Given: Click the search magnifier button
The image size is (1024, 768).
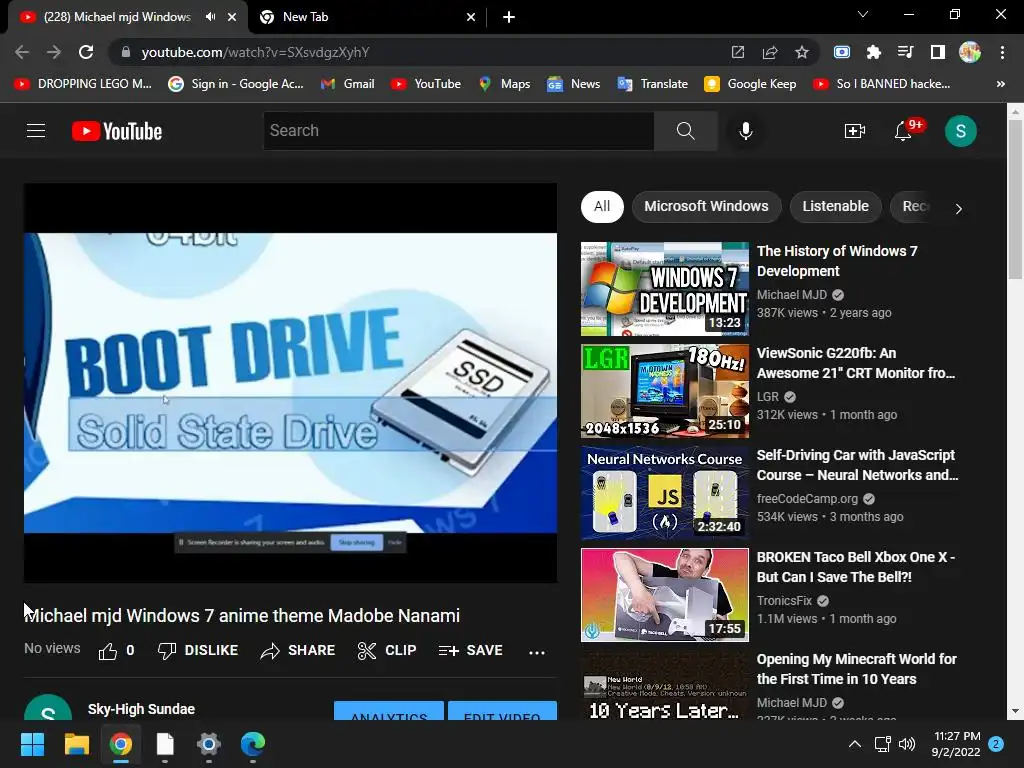Looking at the screenshot, I should click(x=685, y=131).
